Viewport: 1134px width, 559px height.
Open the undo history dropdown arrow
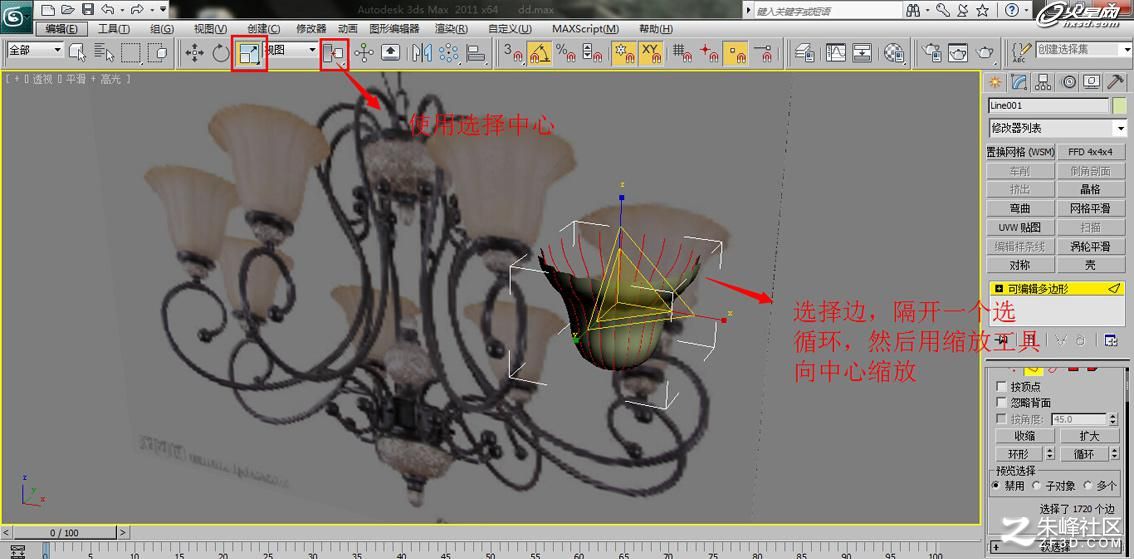tap(120, 10)
